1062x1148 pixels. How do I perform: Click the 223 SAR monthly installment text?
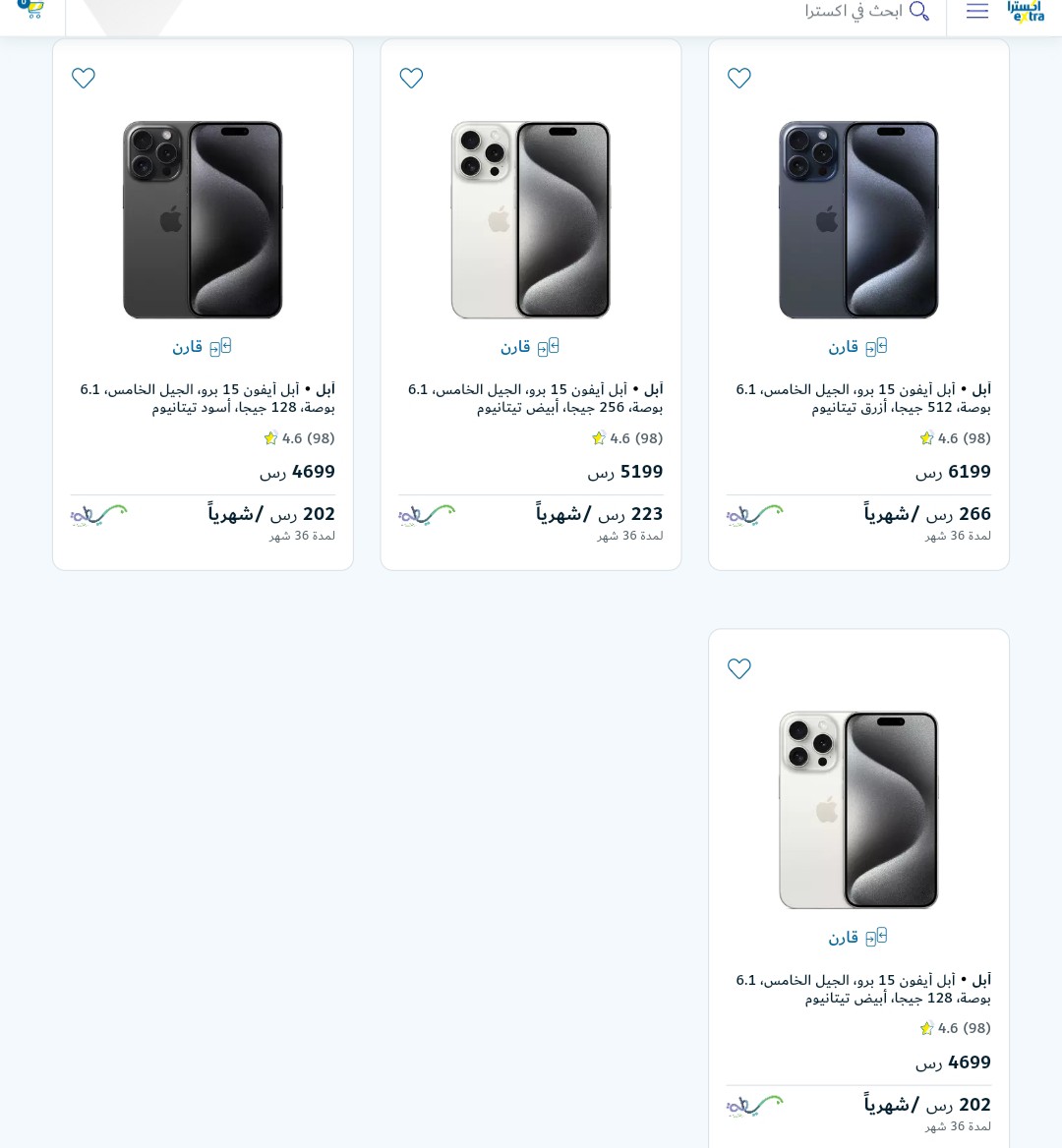point(599,514)
